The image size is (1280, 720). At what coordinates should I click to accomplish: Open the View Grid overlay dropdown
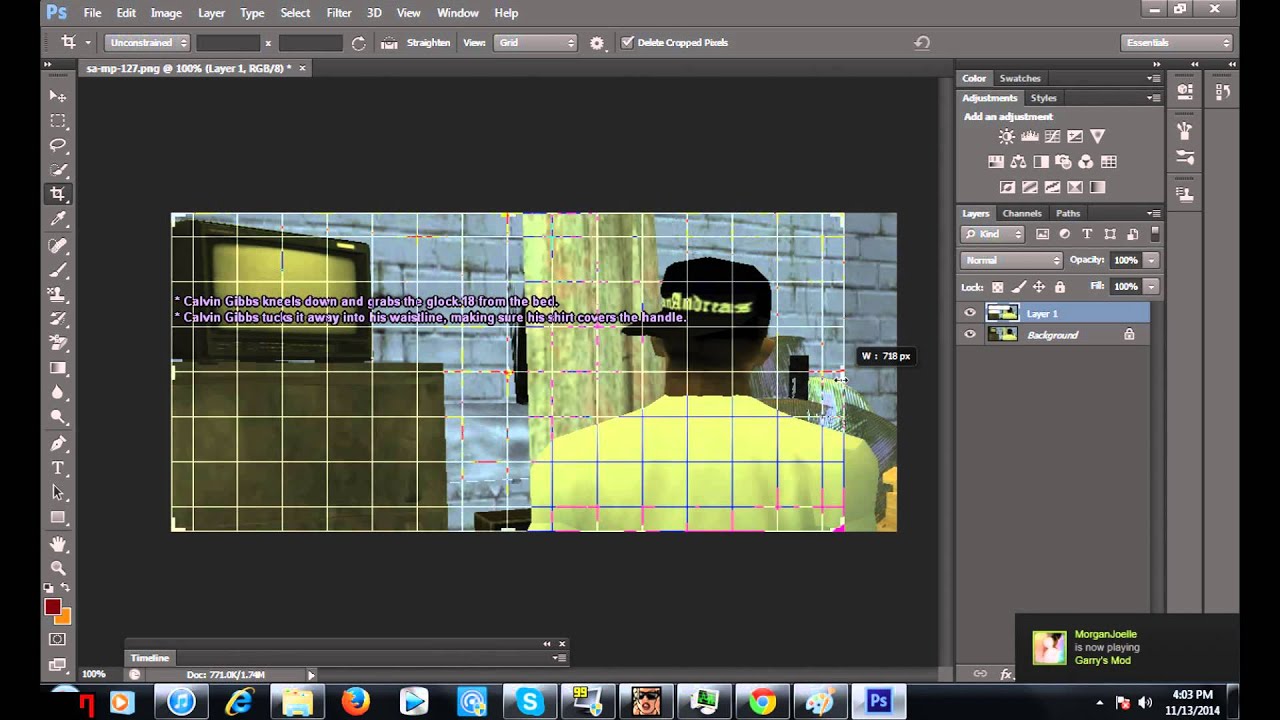pos(536,43)
